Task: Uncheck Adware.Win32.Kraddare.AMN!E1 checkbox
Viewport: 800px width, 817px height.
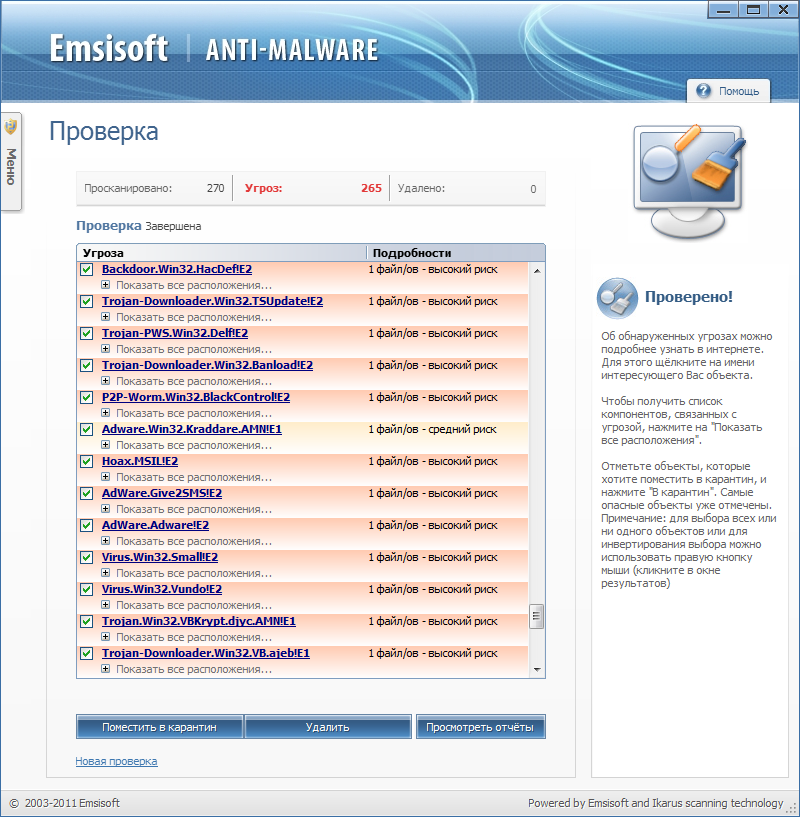Action: click(x=87, y=429)
